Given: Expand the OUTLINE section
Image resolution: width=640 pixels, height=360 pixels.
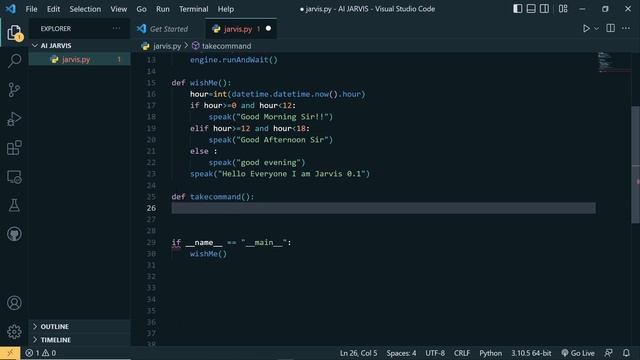Looking at the screenshot, I should (80, 327).
